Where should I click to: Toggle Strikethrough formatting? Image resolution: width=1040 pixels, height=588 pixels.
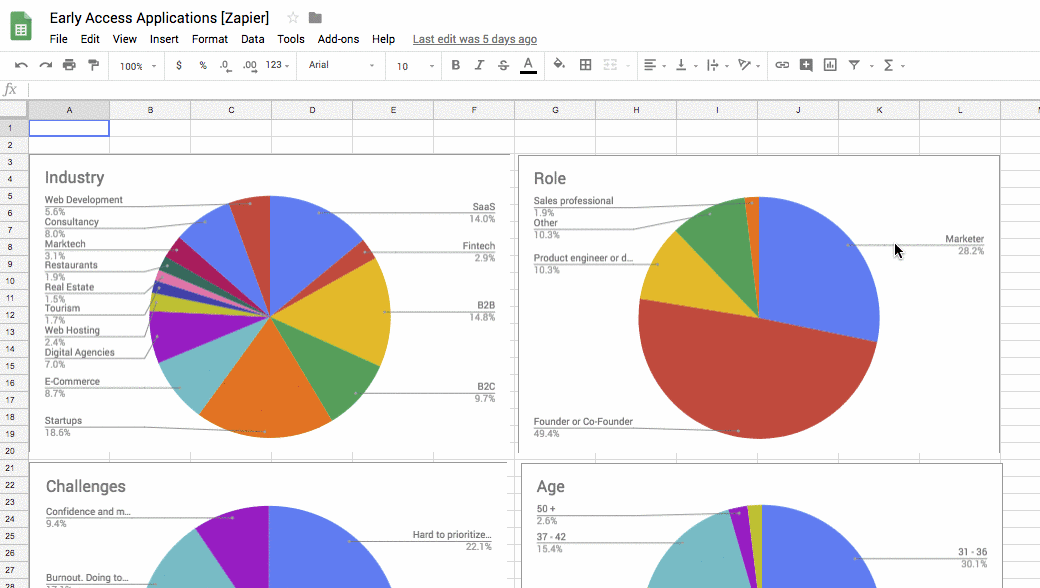click(503, 65)
